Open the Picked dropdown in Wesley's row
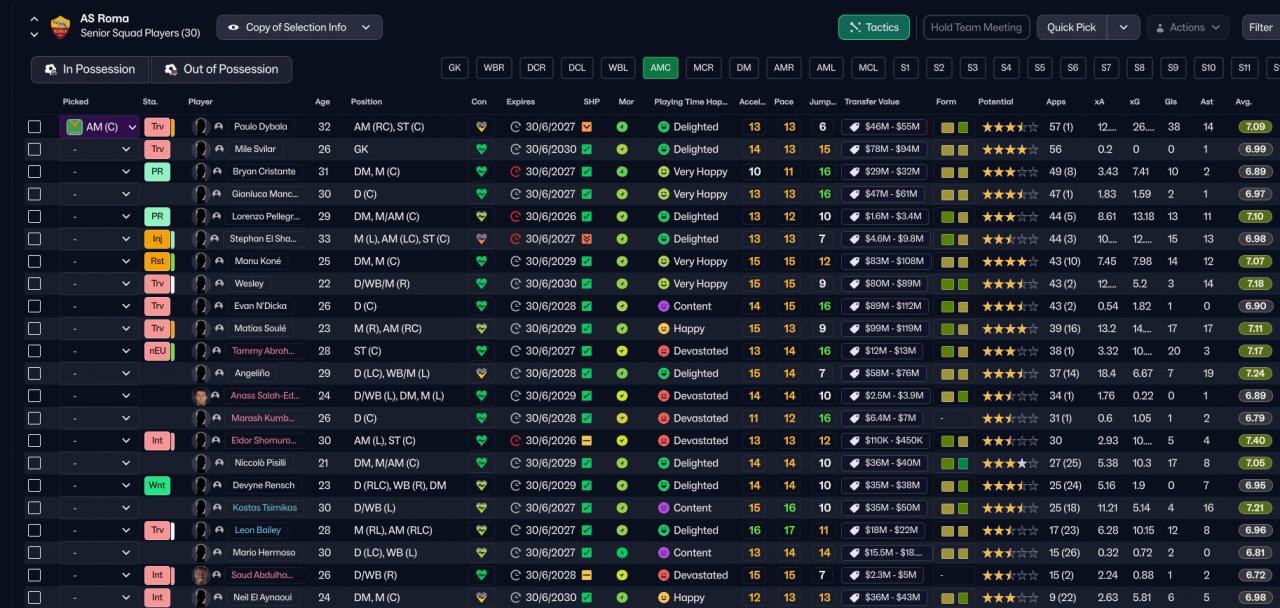This screenshot has width=1280, height=608. (x=99, y=284)
